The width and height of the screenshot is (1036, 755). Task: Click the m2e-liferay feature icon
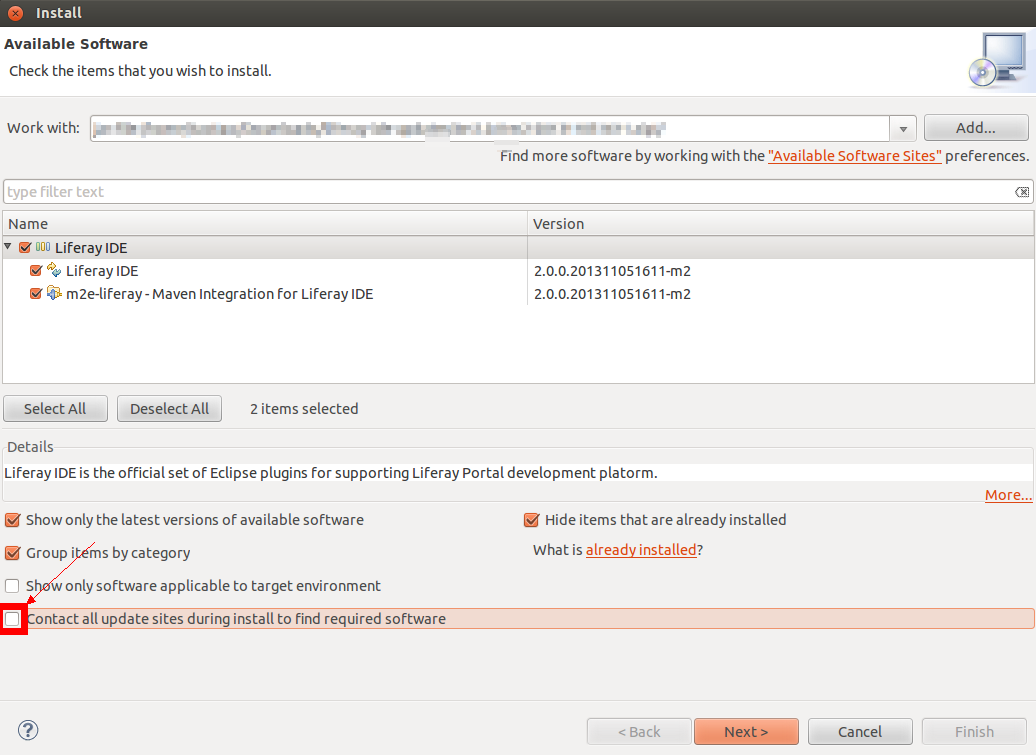point(55,294)
